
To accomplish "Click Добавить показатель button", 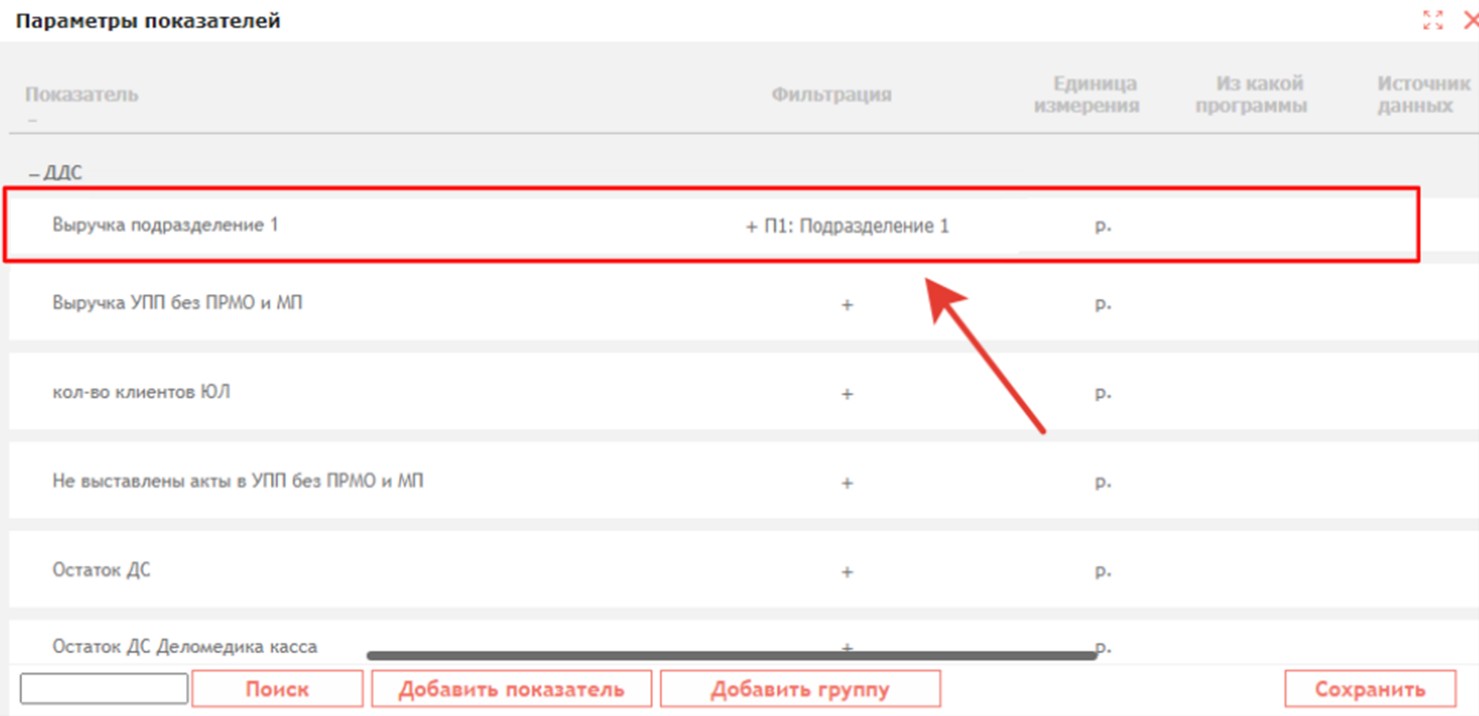I will point(511,689).
